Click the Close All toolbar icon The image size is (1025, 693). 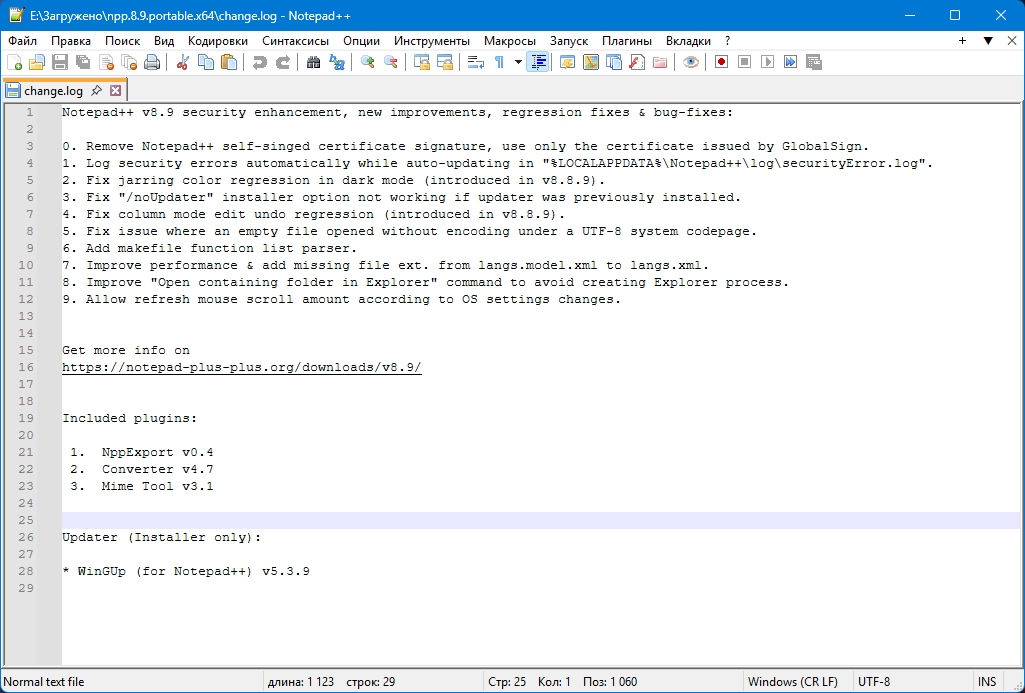click(129, 62)
